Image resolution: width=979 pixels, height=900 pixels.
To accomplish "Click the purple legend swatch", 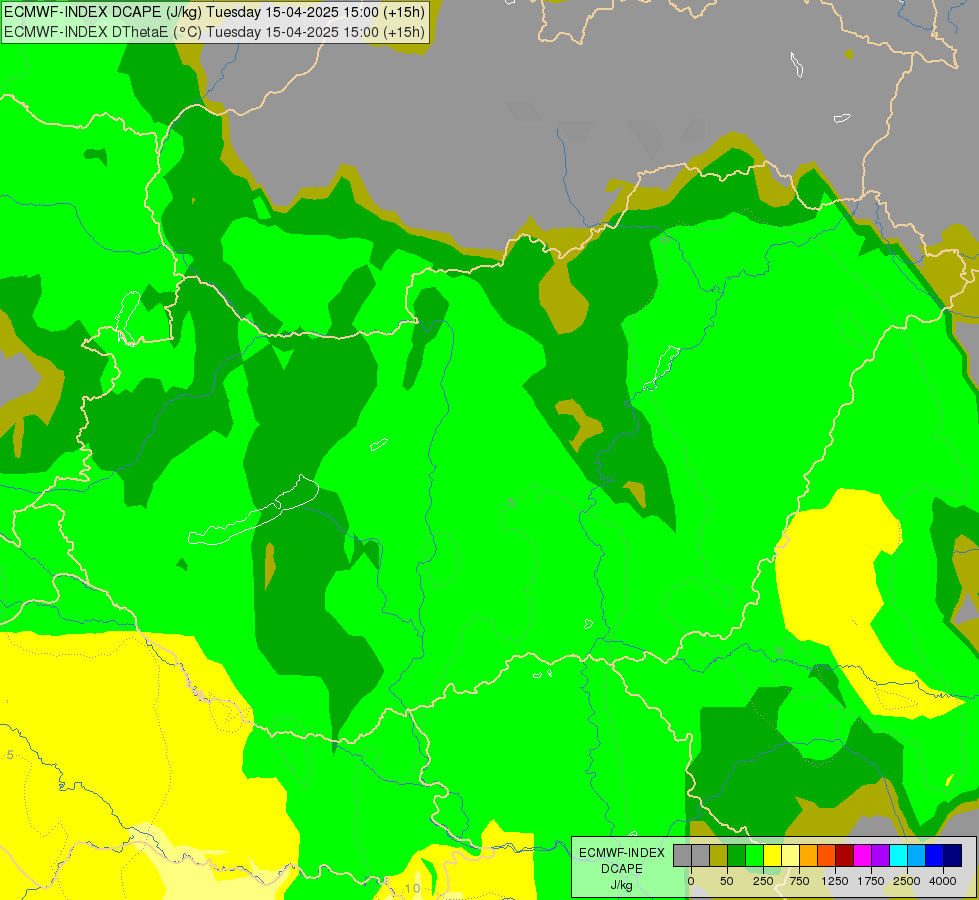I will click(x=880, y=856).
